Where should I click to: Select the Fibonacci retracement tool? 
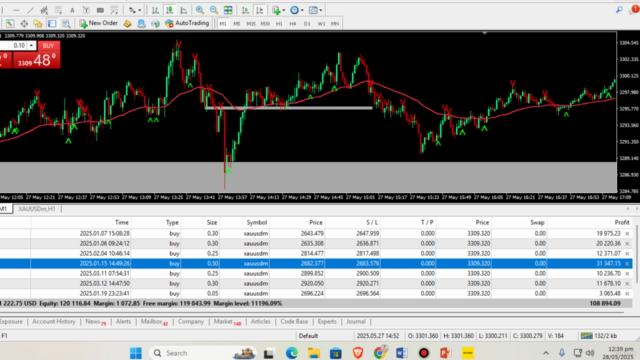[58, 10]
